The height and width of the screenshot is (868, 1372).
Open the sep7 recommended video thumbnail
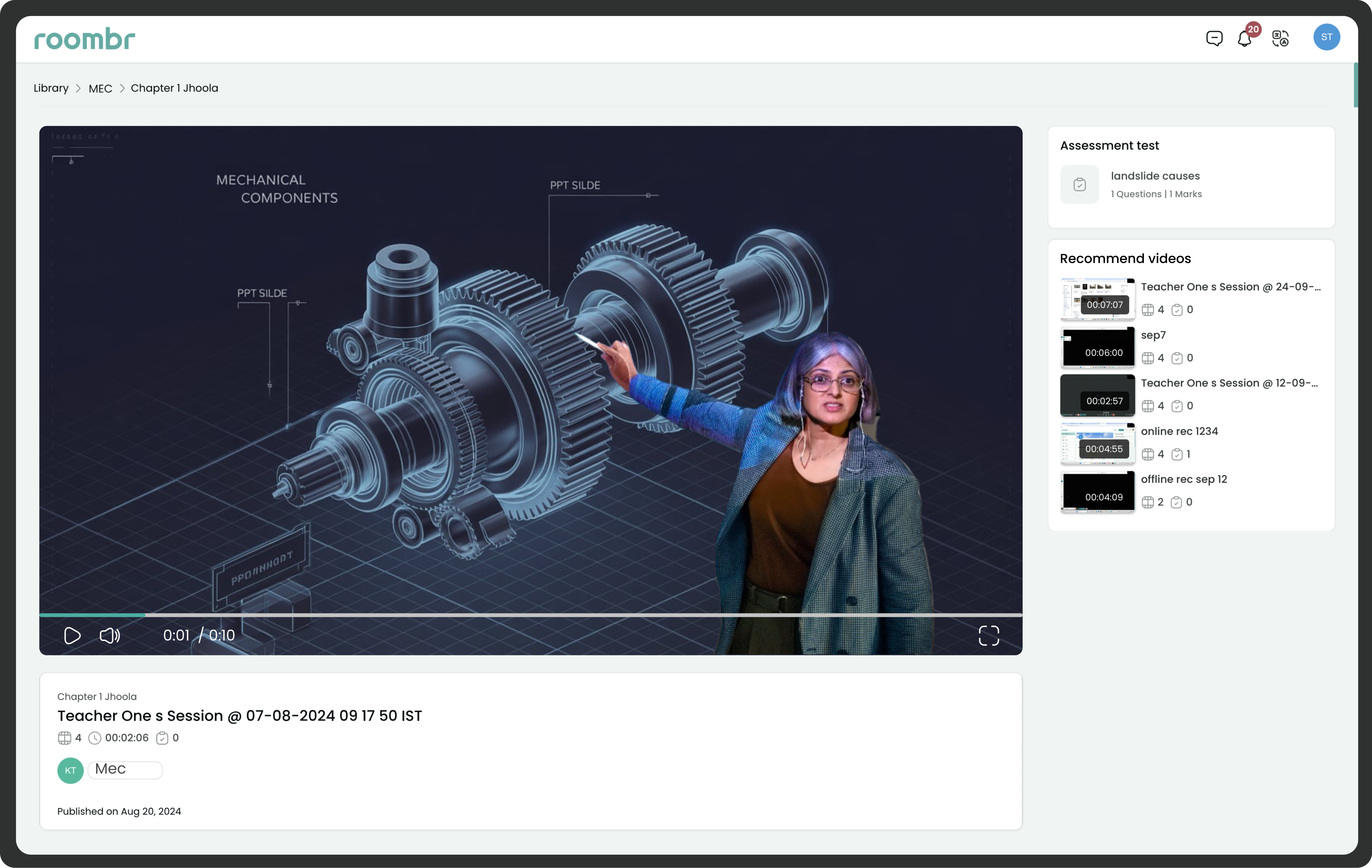point(1097,347)
